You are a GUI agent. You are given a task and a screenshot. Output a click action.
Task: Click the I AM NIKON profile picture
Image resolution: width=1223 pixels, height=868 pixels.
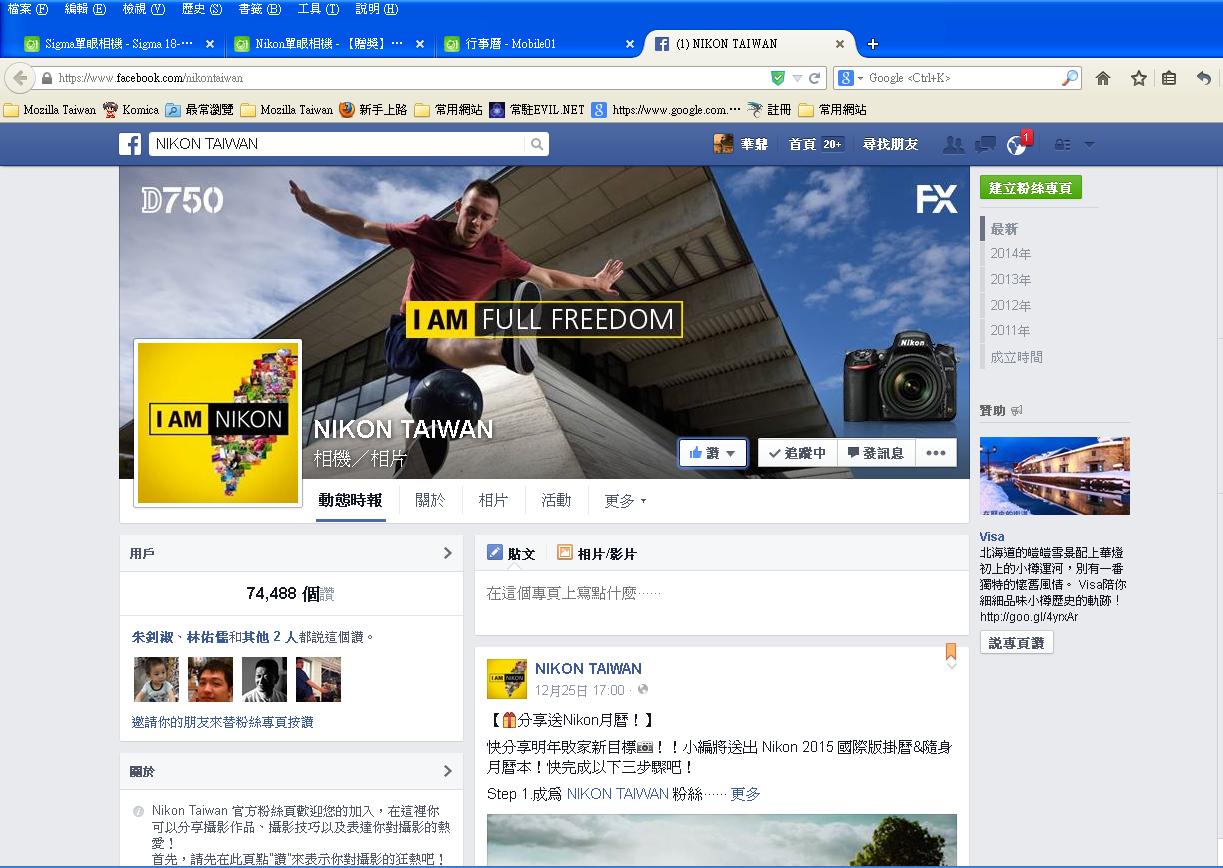click(x=218, y=423)
